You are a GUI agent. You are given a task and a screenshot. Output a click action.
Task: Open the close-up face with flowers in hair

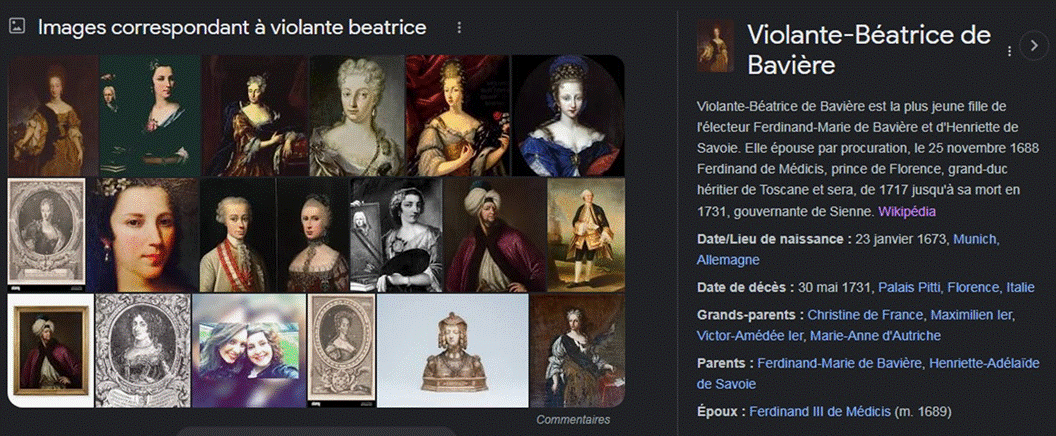[x=142, y=235]
